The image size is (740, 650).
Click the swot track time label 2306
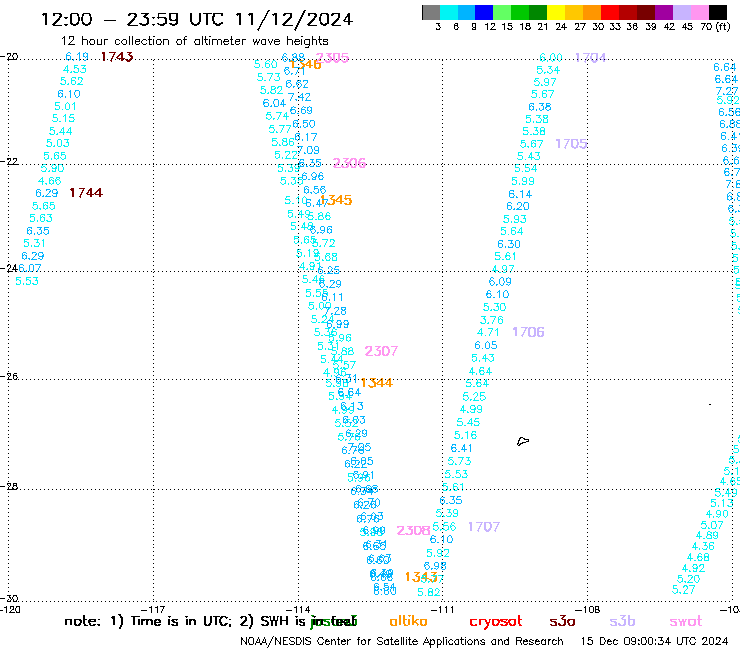[349, 163]
